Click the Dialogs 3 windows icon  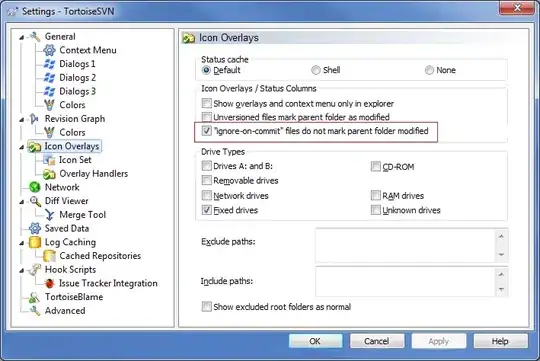click(49, 91)
